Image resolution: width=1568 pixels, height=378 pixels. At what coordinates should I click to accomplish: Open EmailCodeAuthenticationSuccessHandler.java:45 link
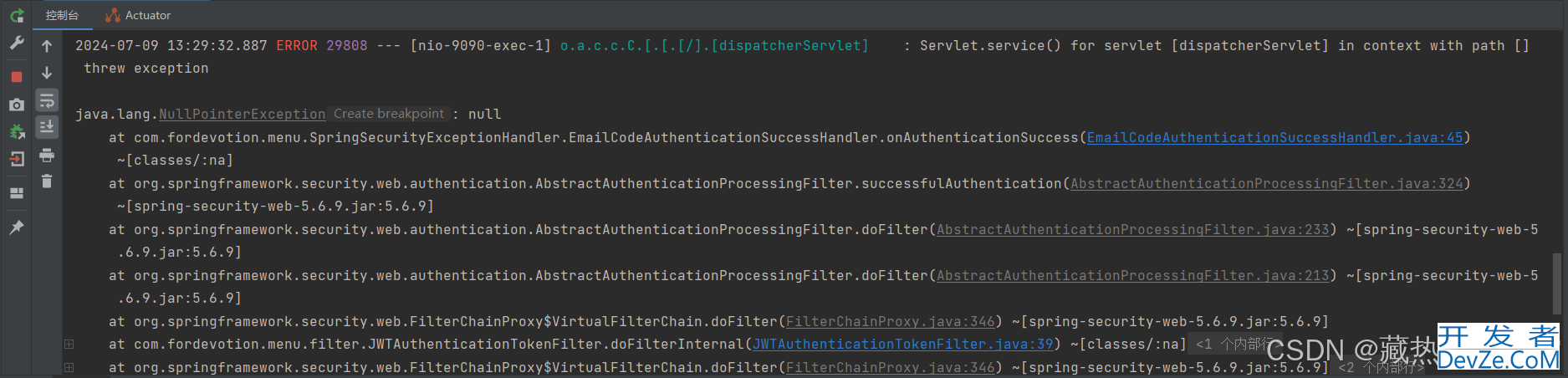coord(1274,137)
